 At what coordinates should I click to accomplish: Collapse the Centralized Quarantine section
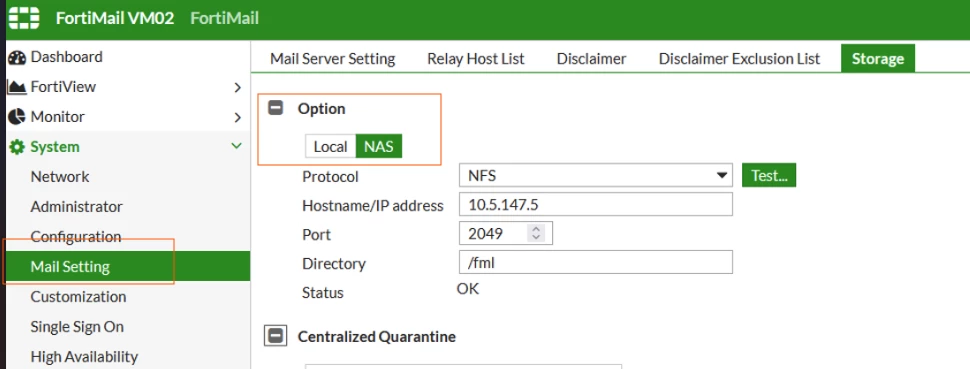275,336
